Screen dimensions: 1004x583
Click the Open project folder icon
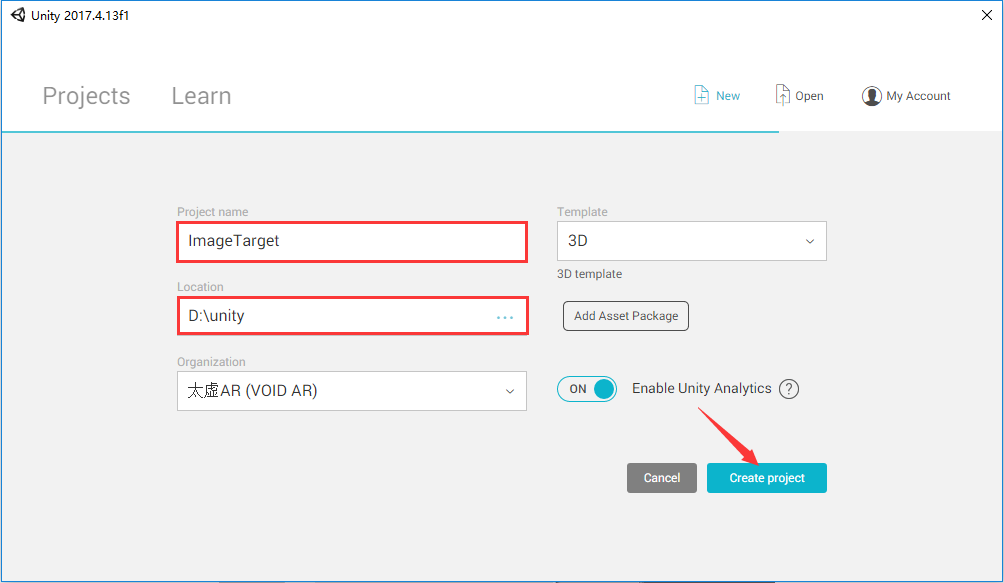(x=783, y=95)
